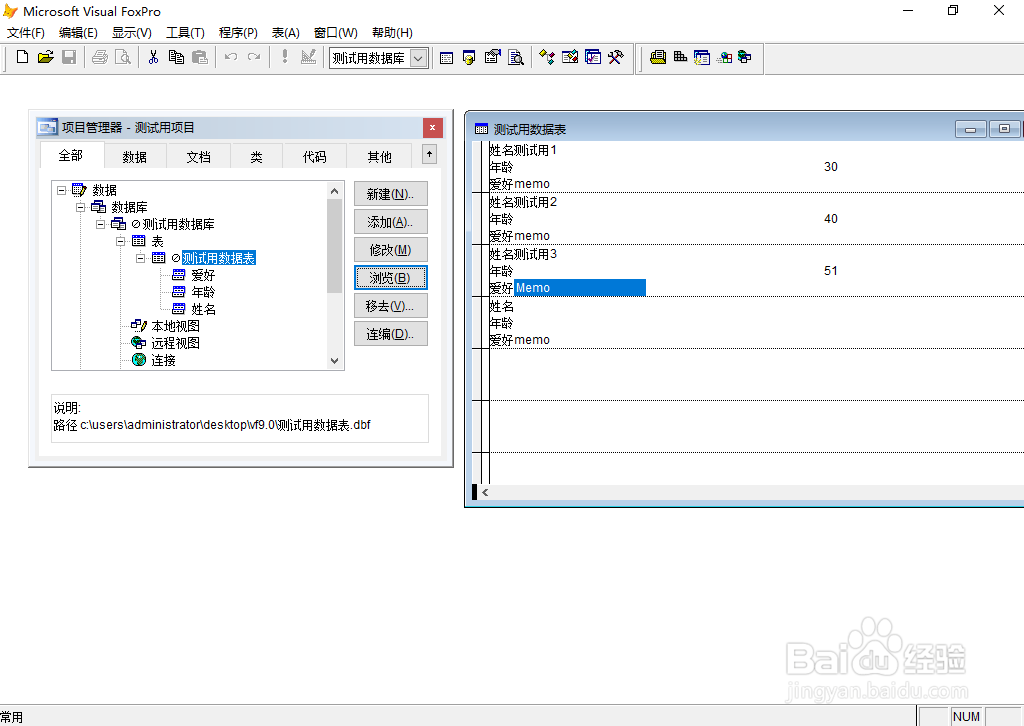Click the Print Preview icon
The image size is (1024, 726).
pos(123,57)
